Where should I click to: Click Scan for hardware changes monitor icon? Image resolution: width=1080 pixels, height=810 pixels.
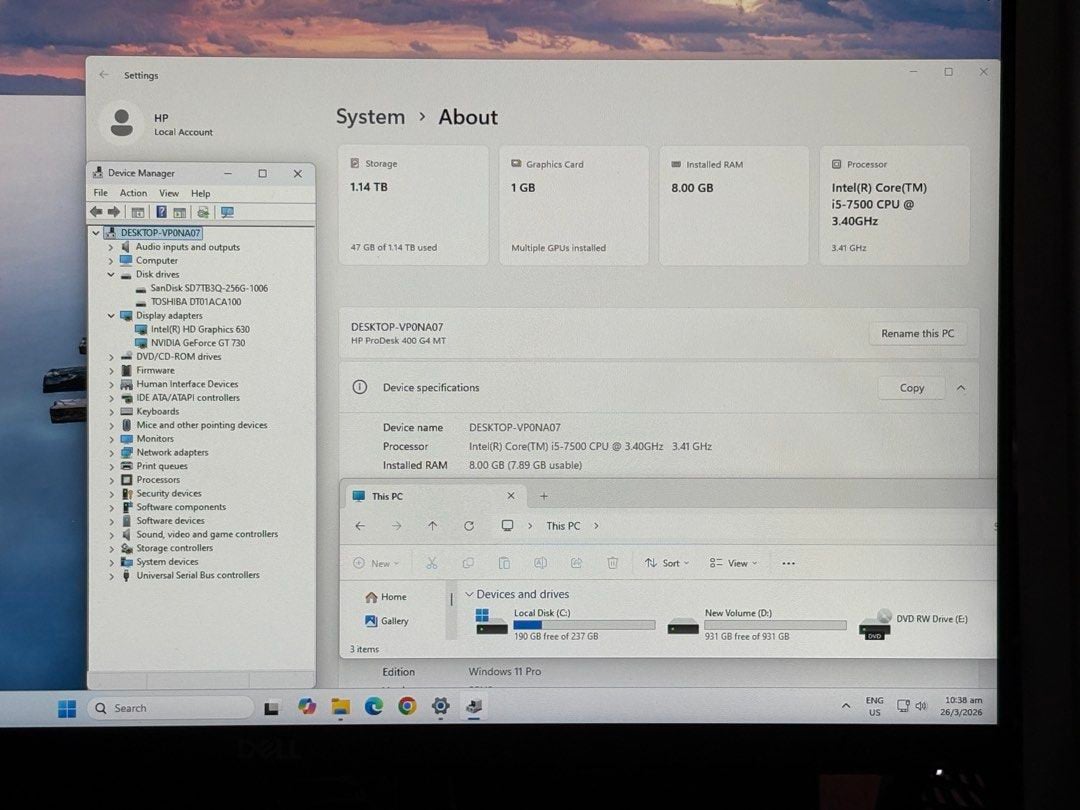(x=227, y=212)
